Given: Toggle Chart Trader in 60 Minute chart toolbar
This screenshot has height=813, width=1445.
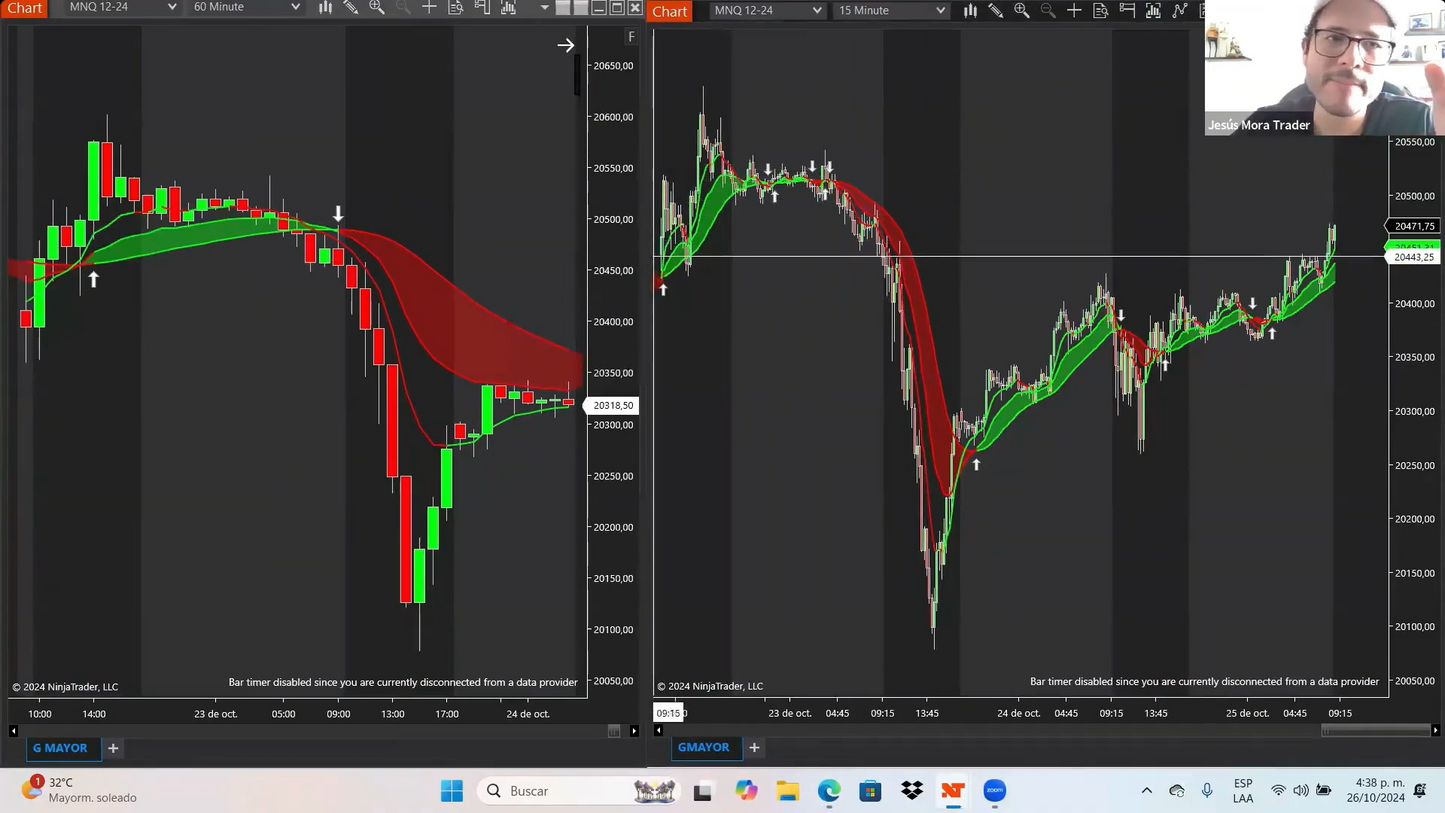Looking at the screenshot, I should (x=482, y=7).
